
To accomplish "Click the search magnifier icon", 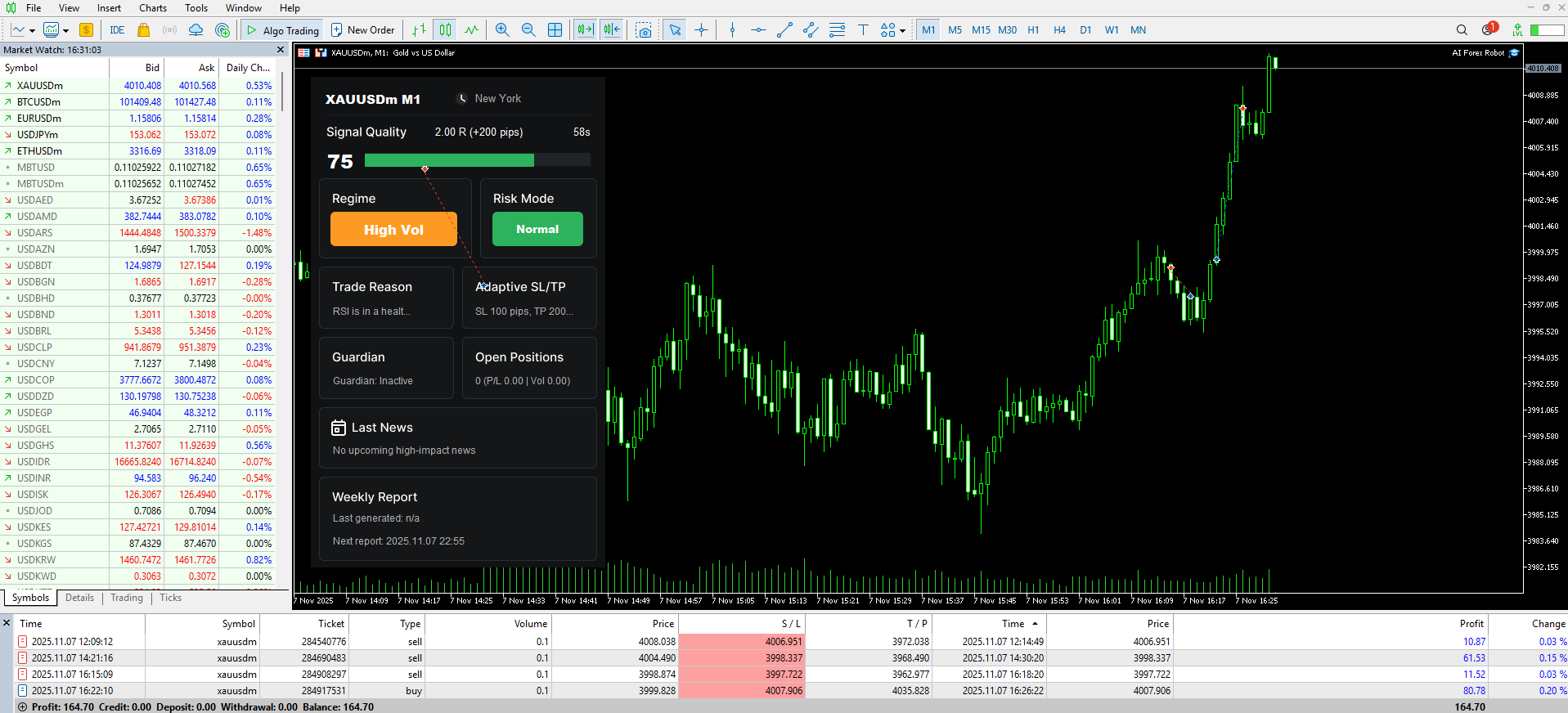I will tap(1462, 30).
